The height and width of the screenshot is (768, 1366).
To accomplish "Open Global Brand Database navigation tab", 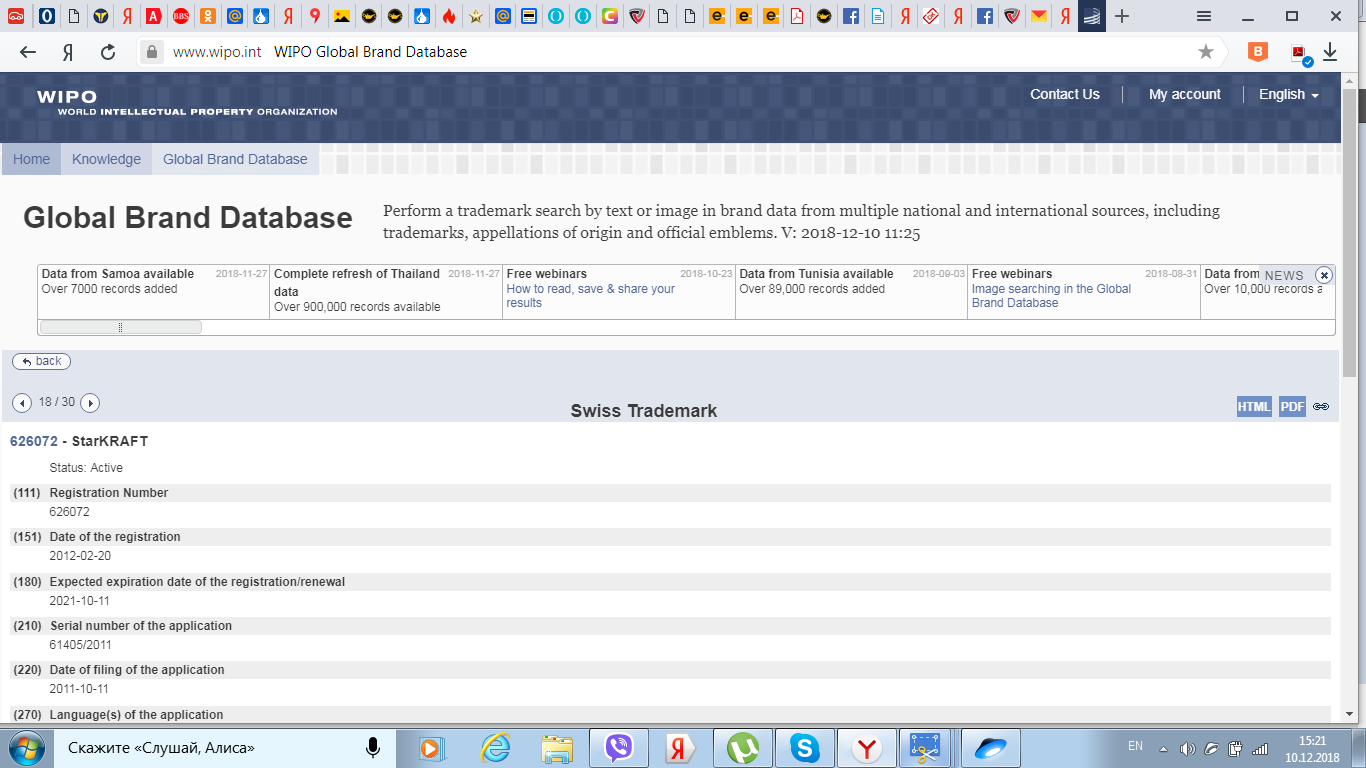I will tap(235, 159).
